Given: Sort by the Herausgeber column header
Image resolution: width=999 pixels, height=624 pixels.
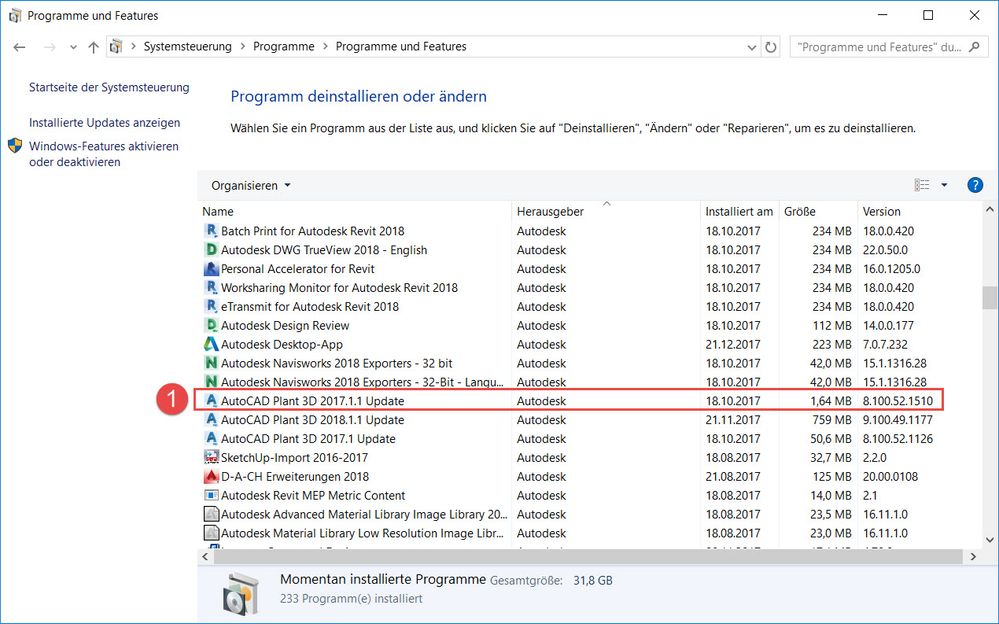Looking at the screenshot, I should click(x=550, y=212).
